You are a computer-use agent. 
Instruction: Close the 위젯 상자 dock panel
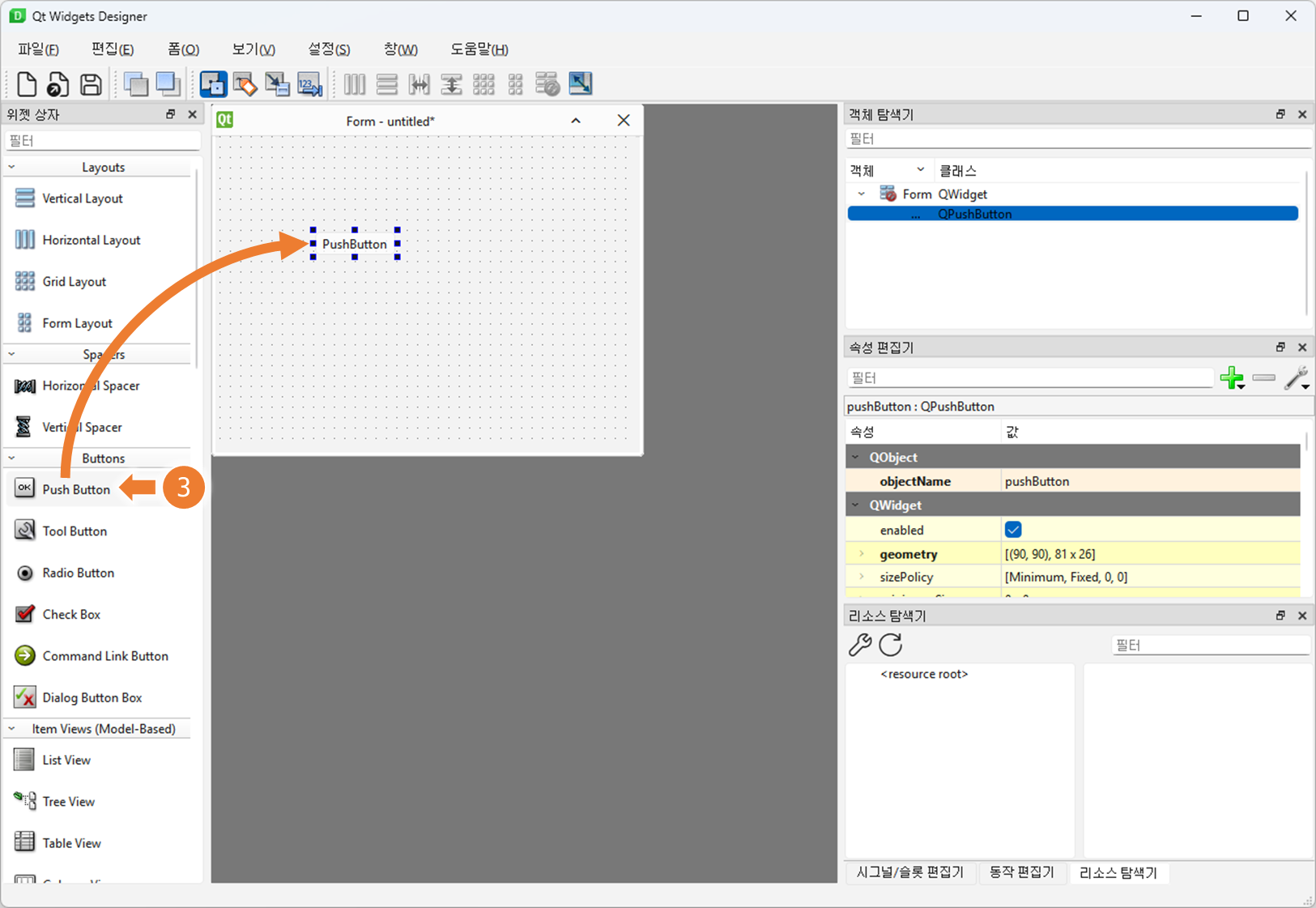click(x=192, y=114)
